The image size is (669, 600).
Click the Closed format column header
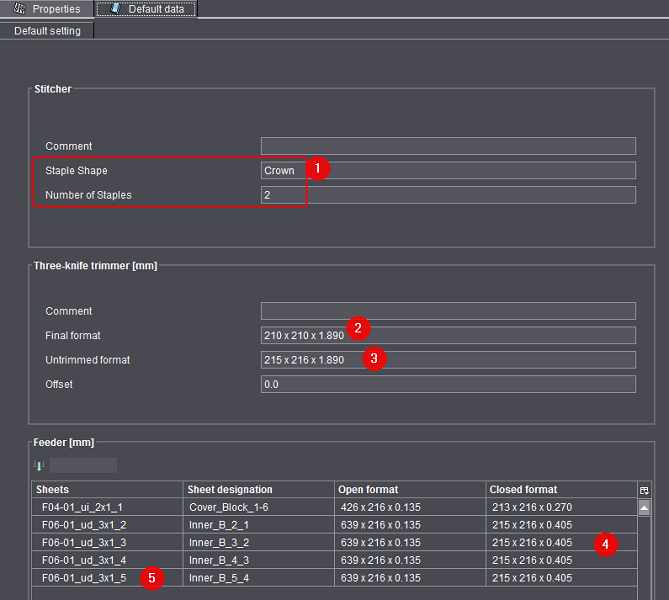560,490
